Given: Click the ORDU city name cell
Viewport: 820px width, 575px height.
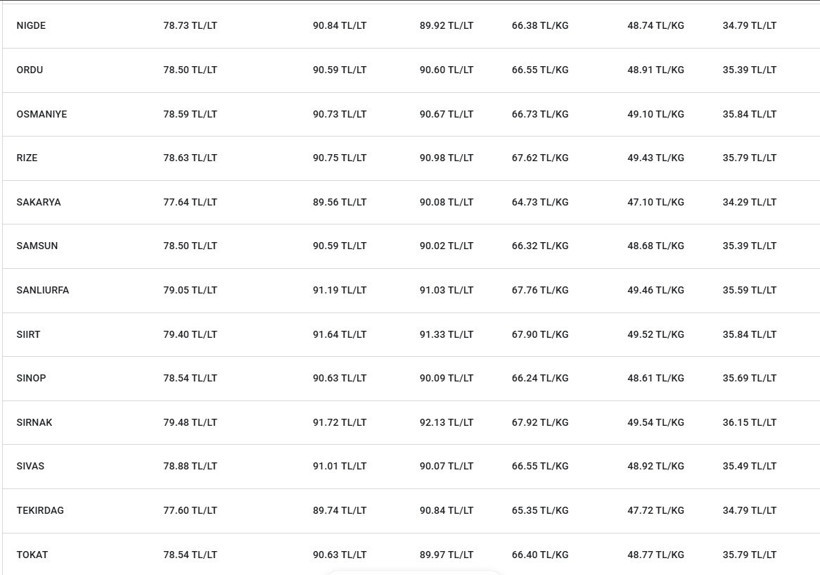Looking at the screenshot, I should (x=30, y=70).
